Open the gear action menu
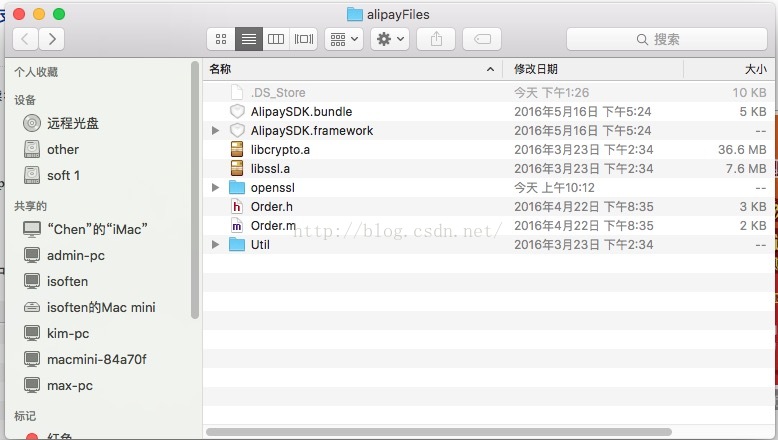778x440 pixels. [390, 39]
